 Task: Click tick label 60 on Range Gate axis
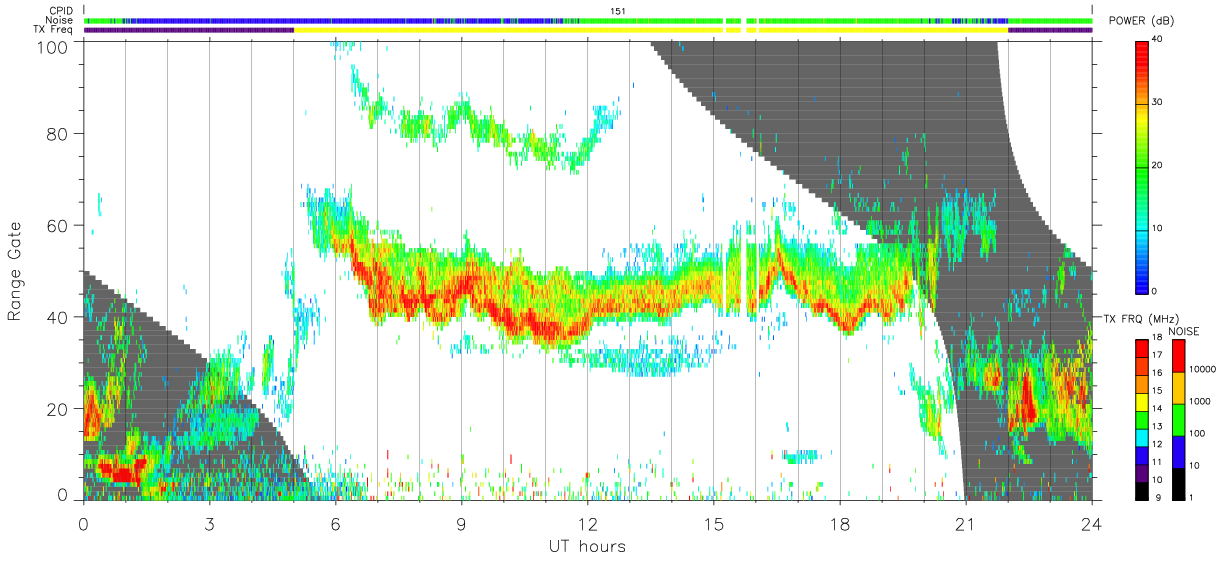(58, 225)
